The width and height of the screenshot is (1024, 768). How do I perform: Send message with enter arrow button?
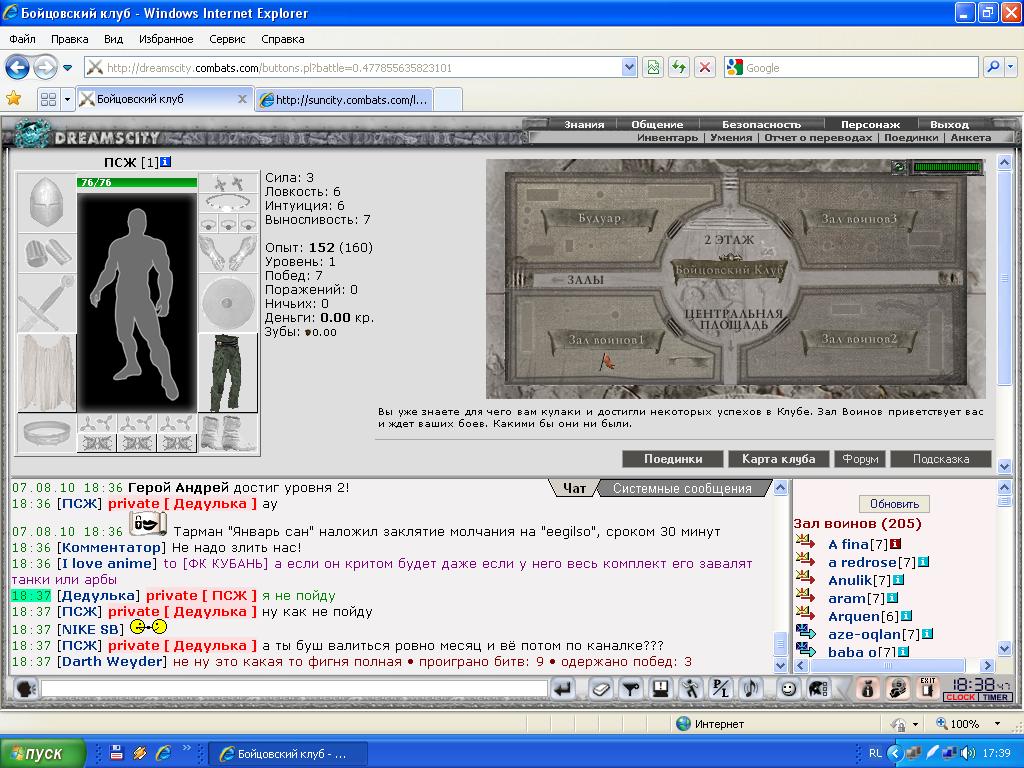[x=562, y=689]
